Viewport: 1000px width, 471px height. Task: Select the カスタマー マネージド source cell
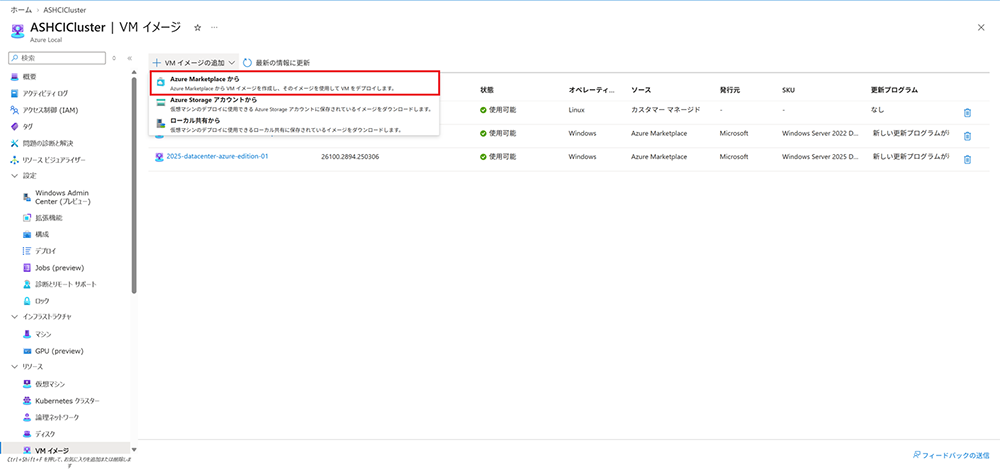666,110
